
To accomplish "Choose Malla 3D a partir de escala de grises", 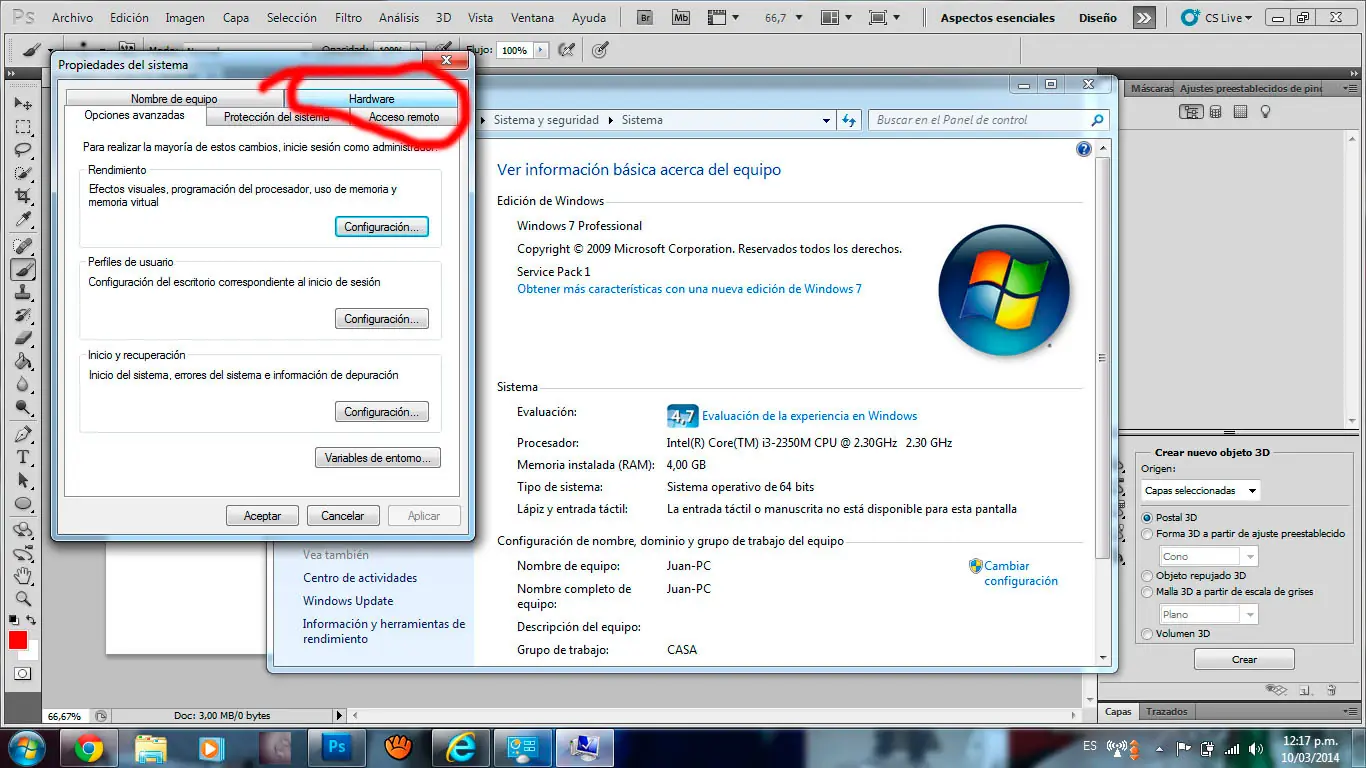I will click(x=1227, y=592).
